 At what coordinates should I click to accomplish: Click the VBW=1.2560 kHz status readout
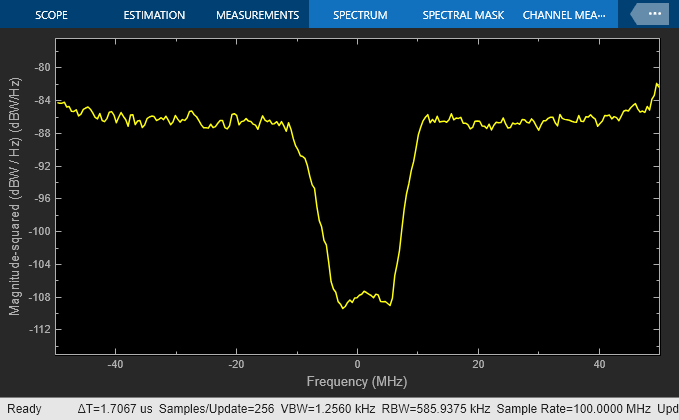click(328, 409)
